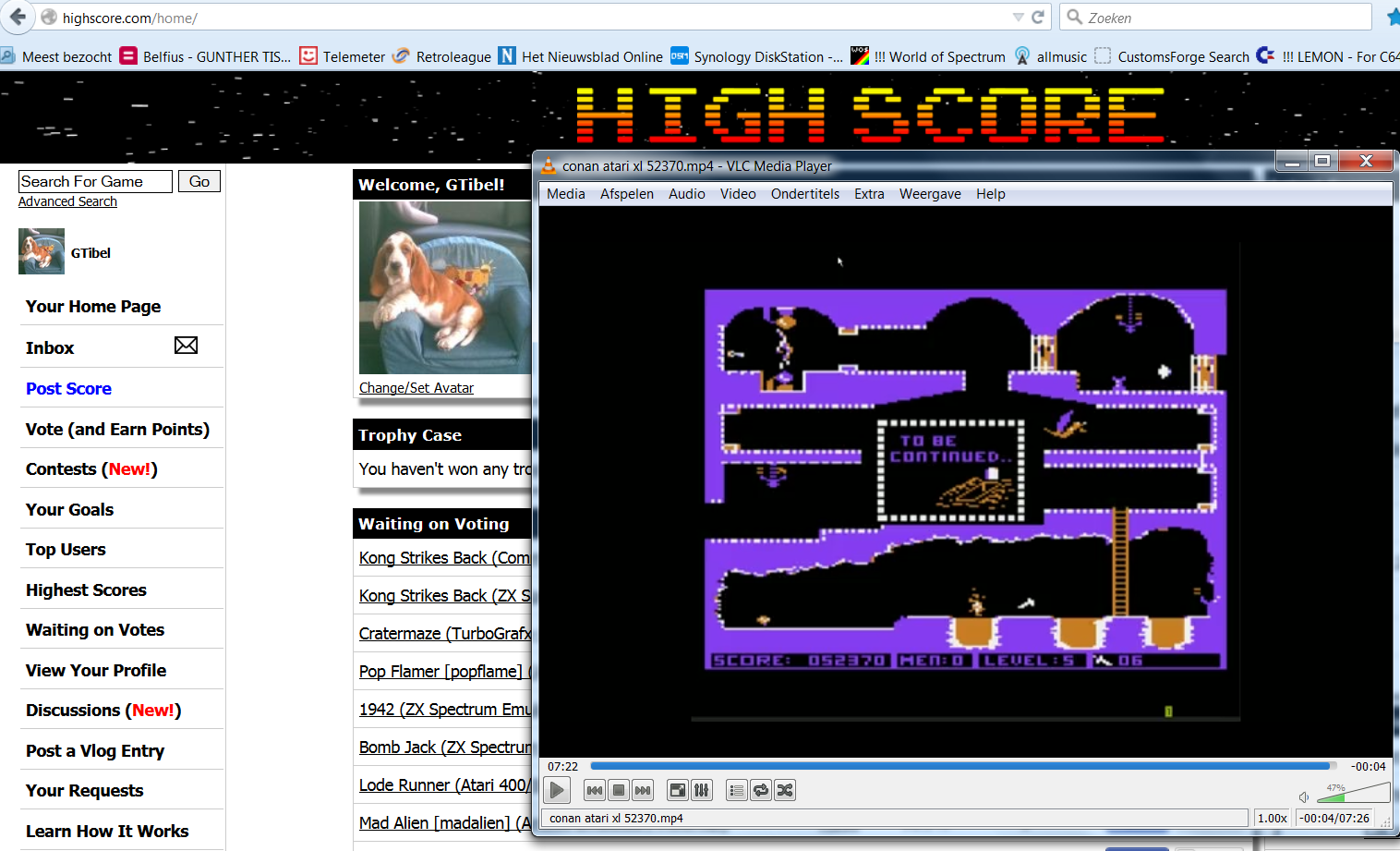Open the Telemeter bookmark
This screenshot has width=1400, height=851.
[x=342, y=56]
